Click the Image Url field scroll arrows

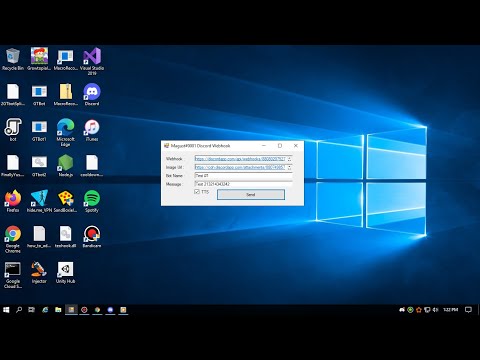point(289,167)
